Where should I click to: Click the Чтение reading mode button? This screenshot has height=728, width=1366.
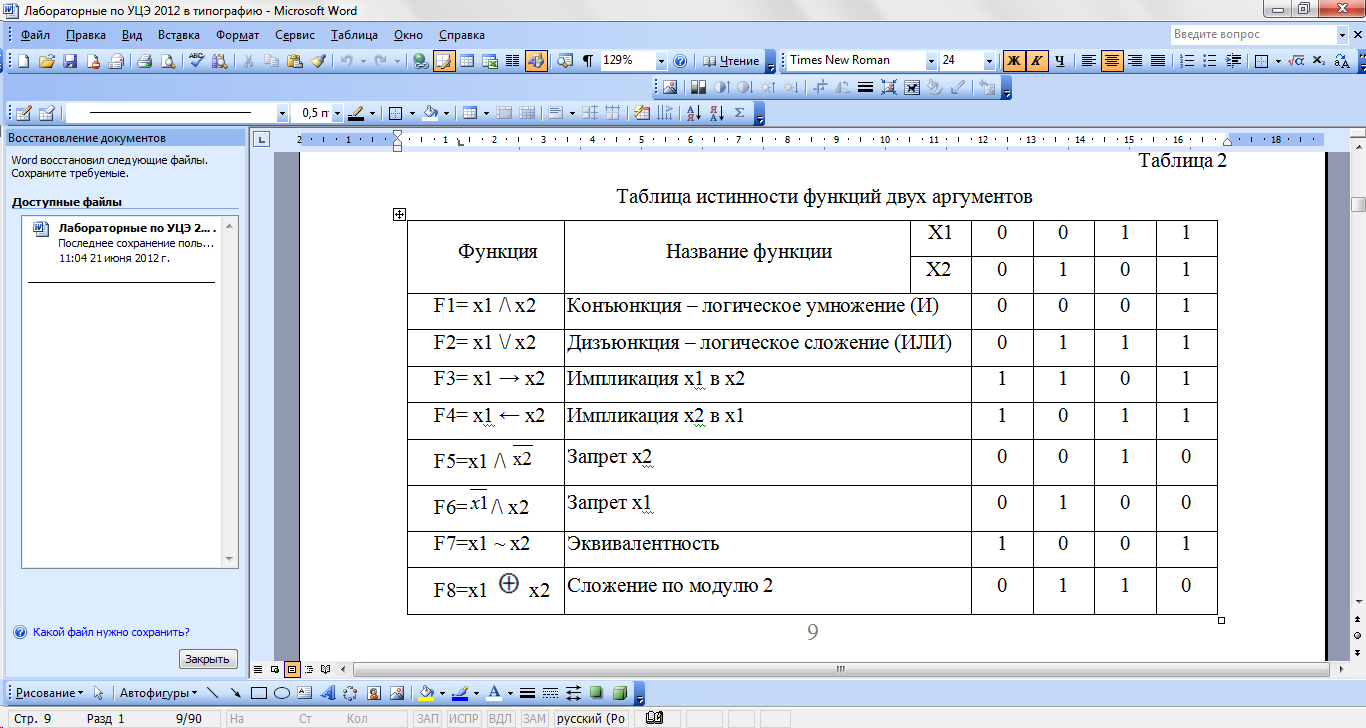tap(730, 61)
